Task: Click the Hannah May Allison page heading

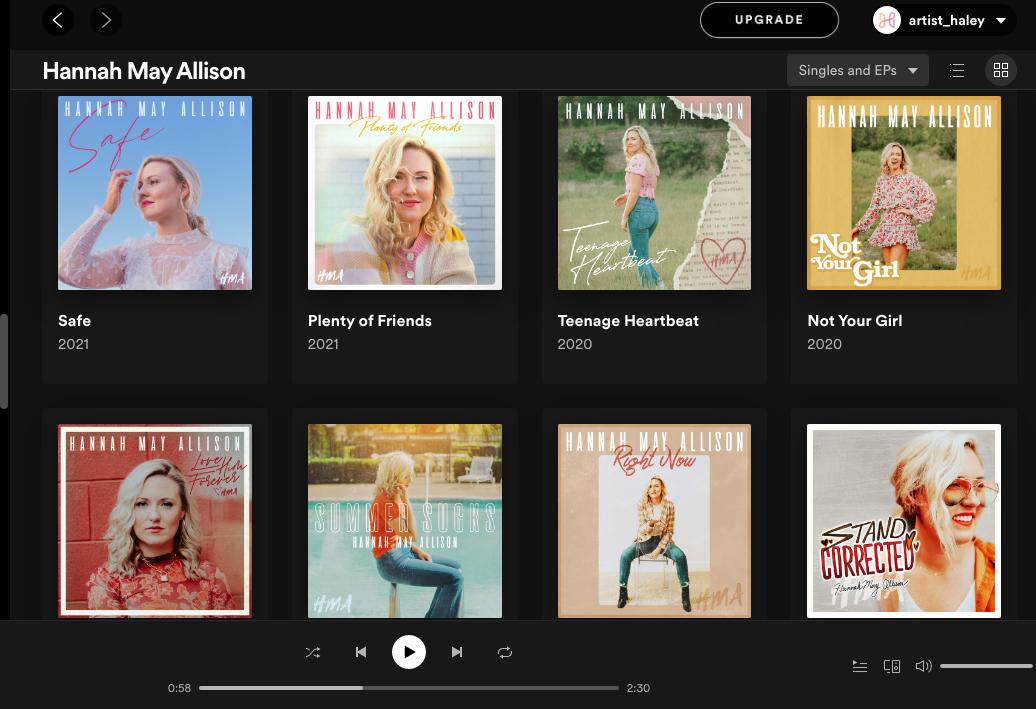Action: point(144,71)
